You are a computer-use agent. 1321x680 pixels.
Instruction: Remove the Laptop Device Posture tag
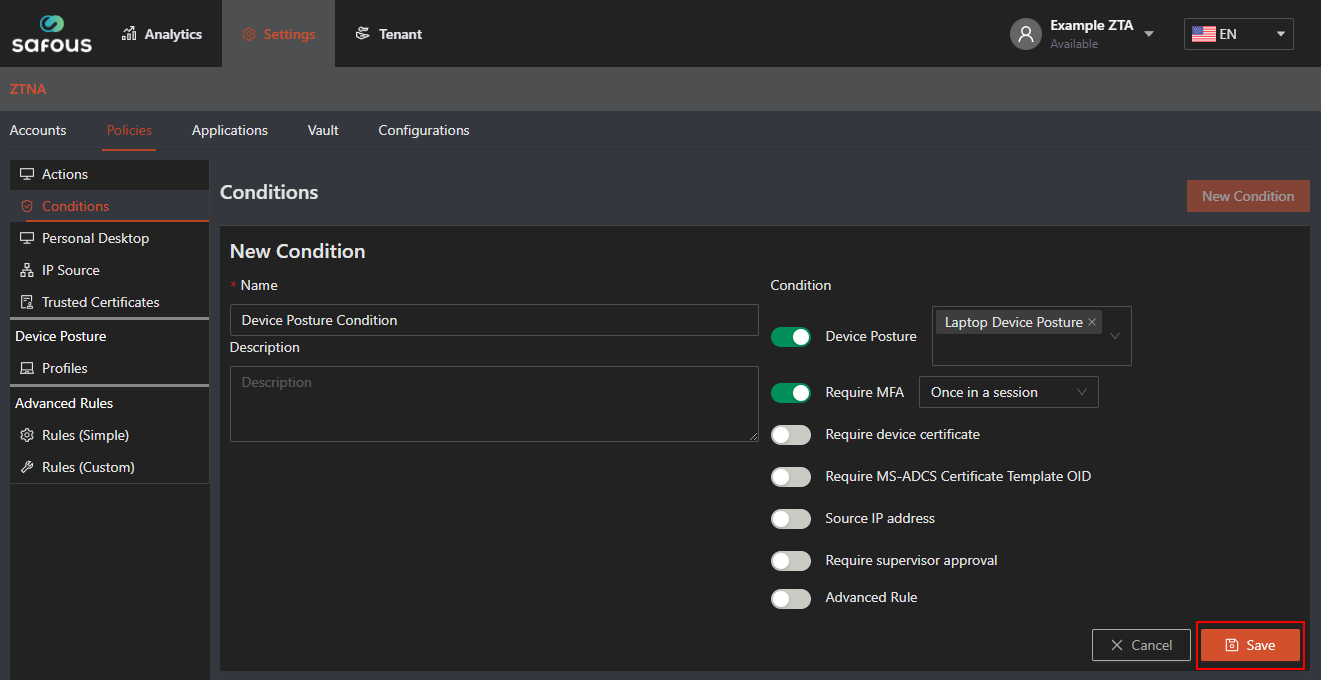[x=1092, y=322]
